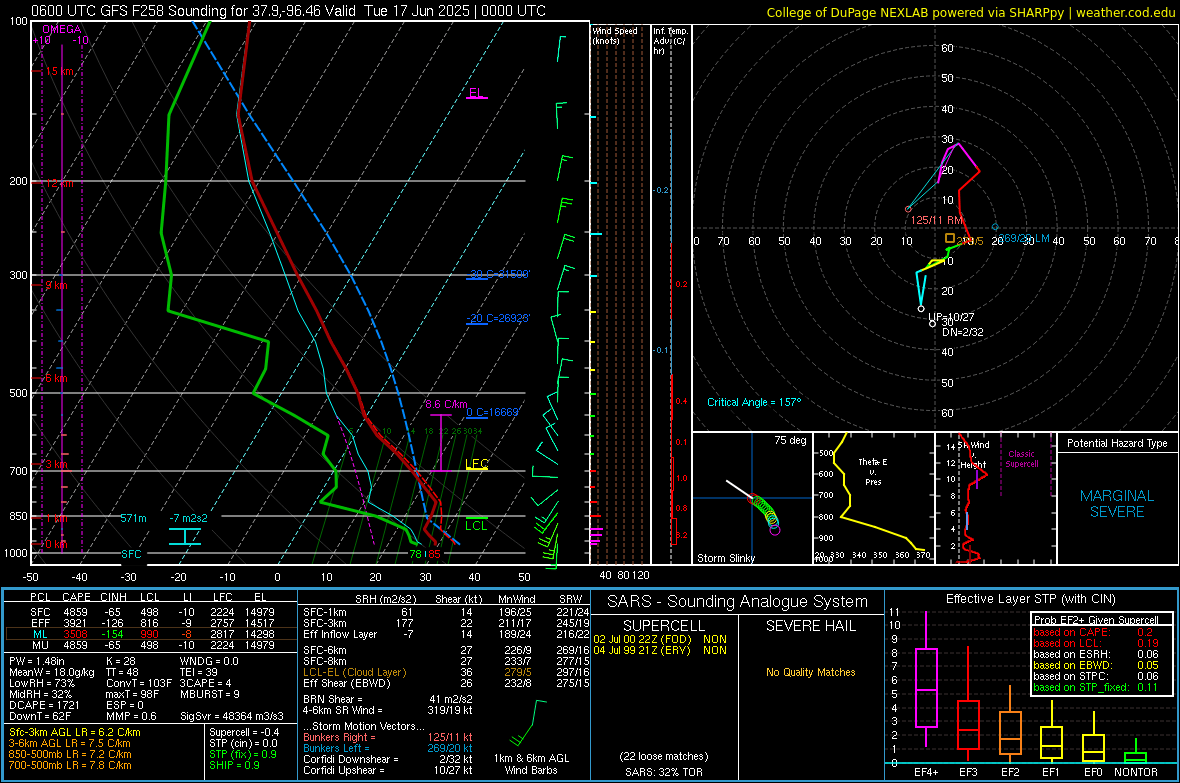
Task: Select the 02 Jul 00 22Z (FOD) analogue
Action: pos(660,639)
